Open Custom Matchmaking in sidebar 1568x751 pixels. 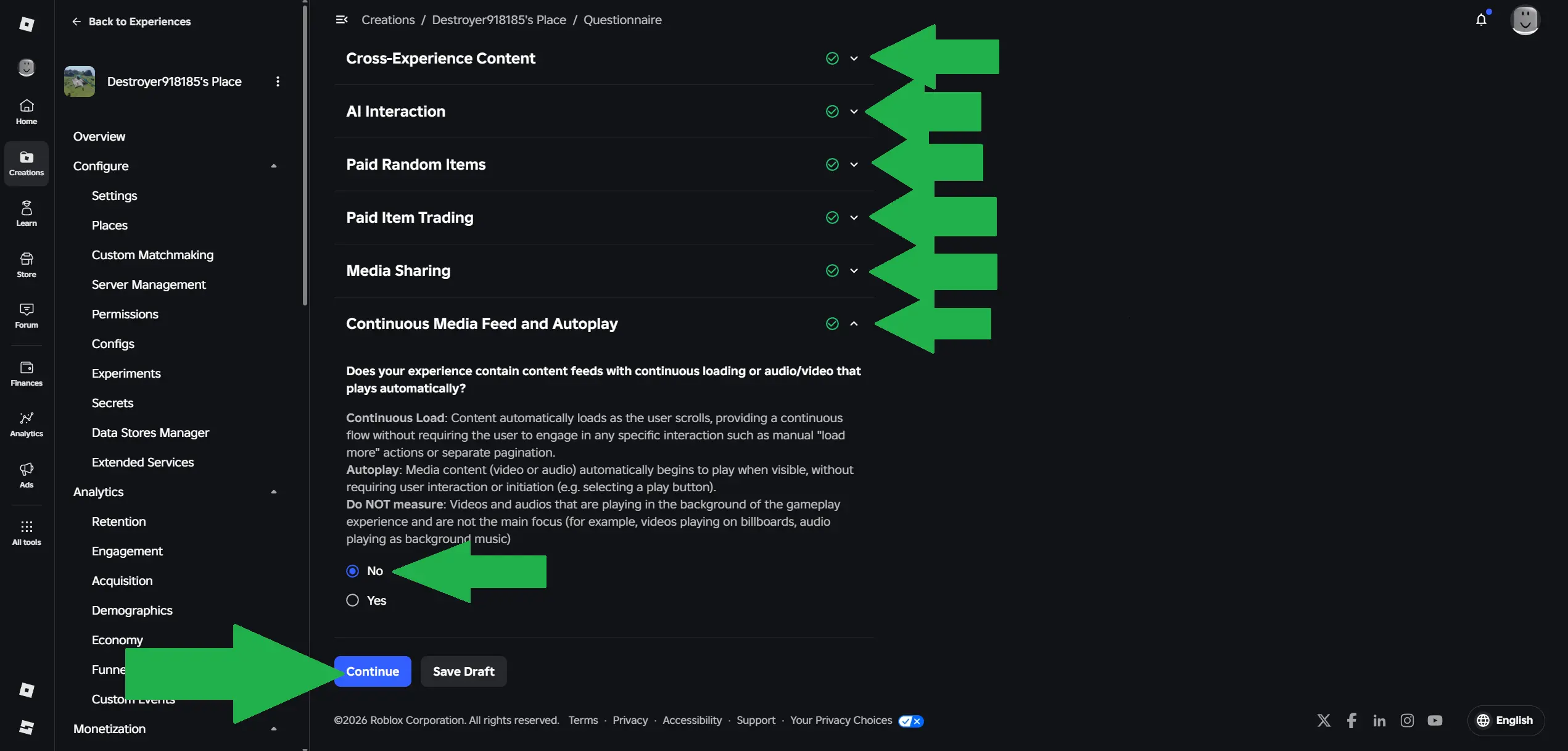[152, 255]
